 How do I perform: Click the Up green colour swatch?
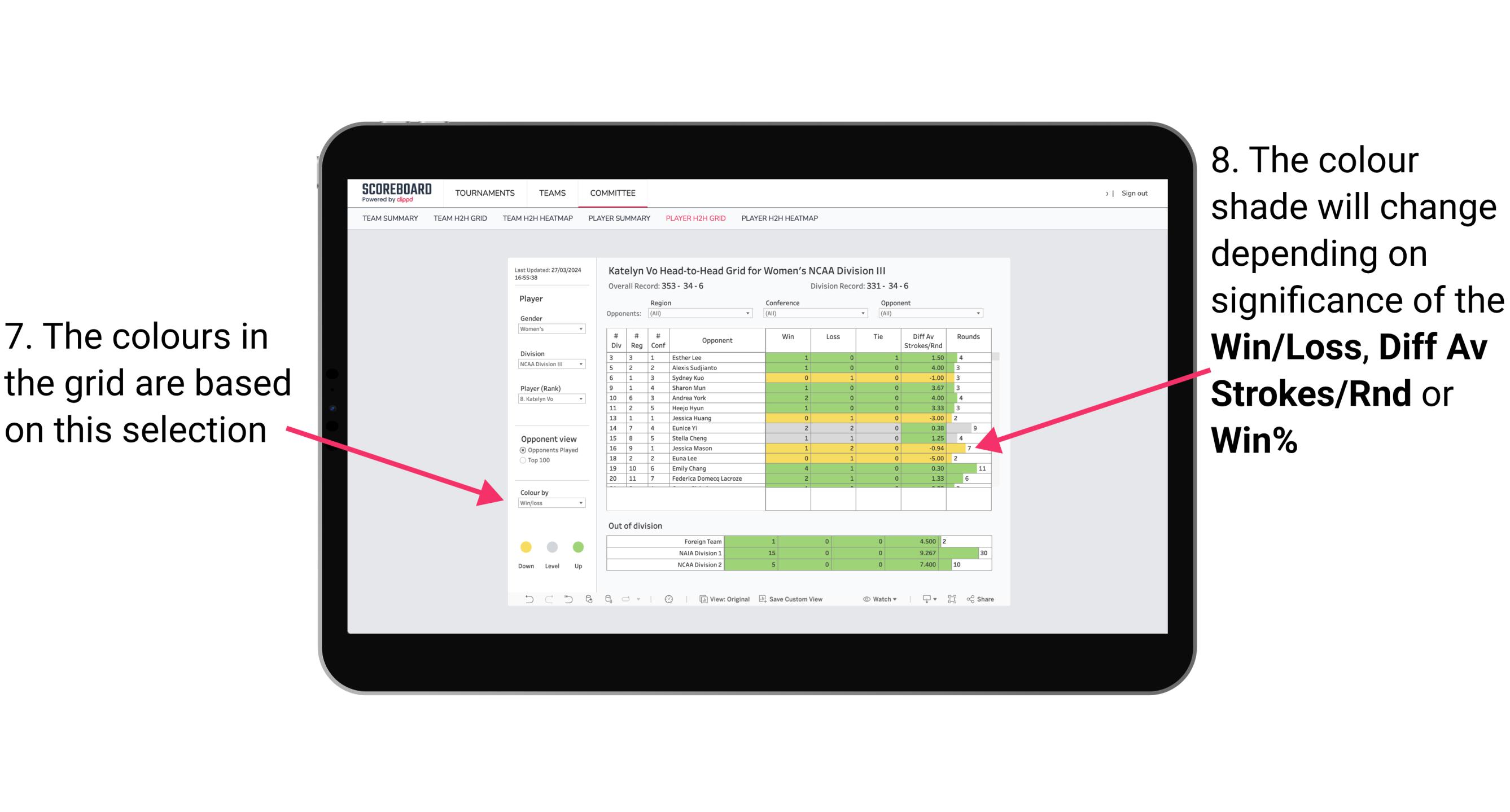[x=578, y=547]
